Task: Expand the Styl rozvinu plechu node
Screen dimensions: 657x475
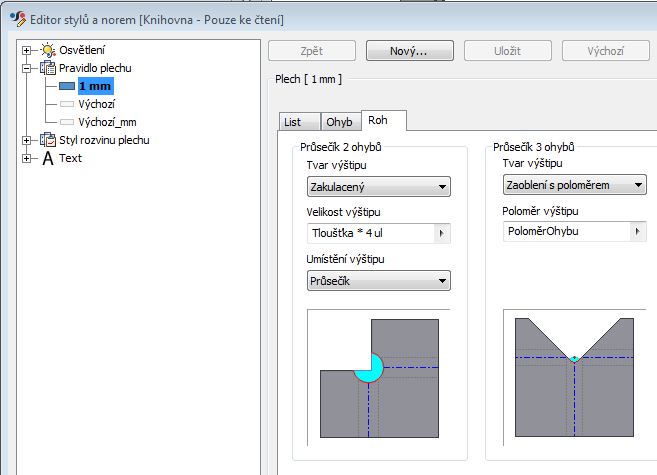Action: (27, 140)
